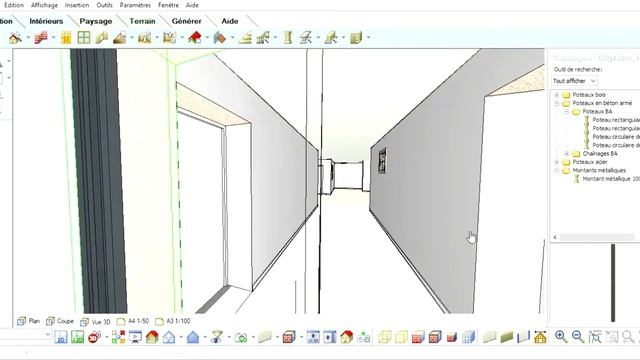Select Montant métallique item in catalog
Screen dimensions: 640x360
coord(611,179)
